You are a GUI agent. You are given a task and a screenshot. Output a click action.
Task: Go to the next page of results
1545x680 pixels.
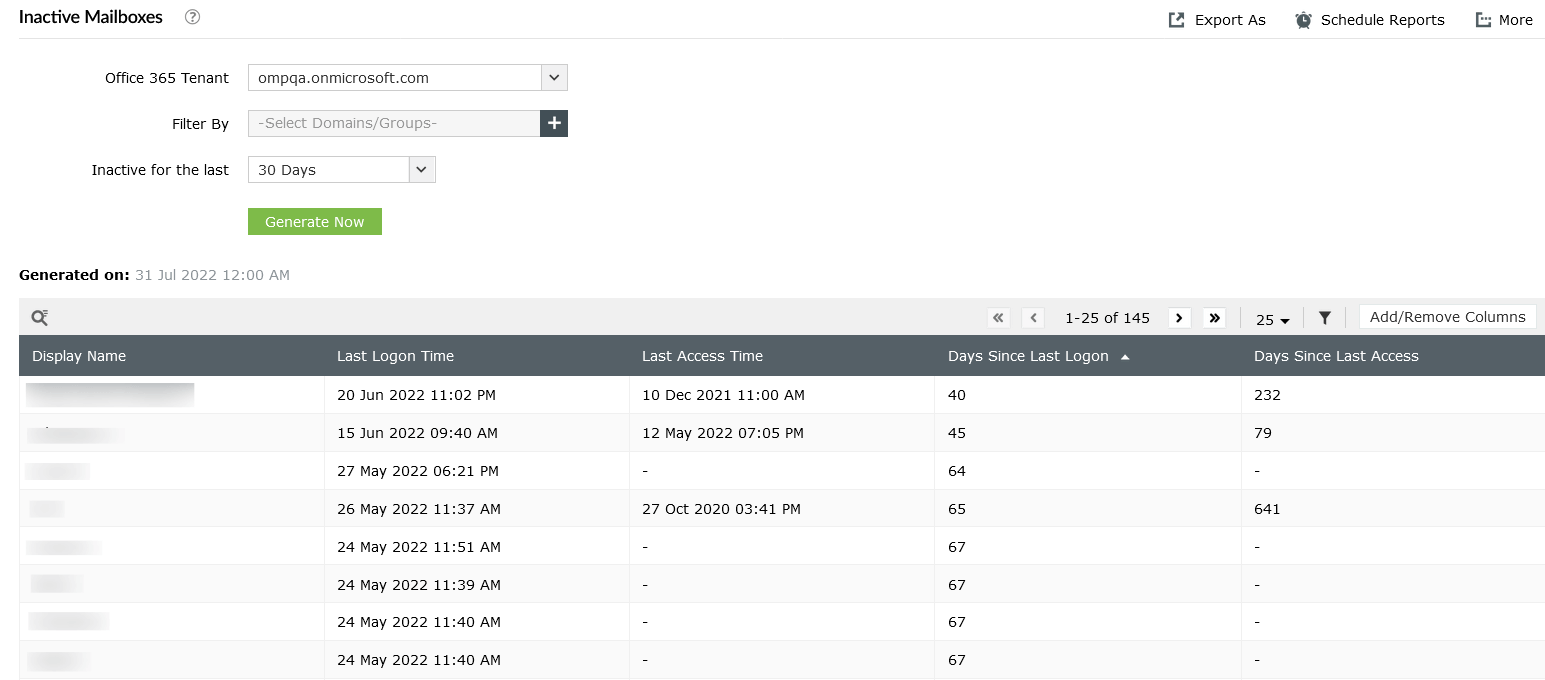1179,318
